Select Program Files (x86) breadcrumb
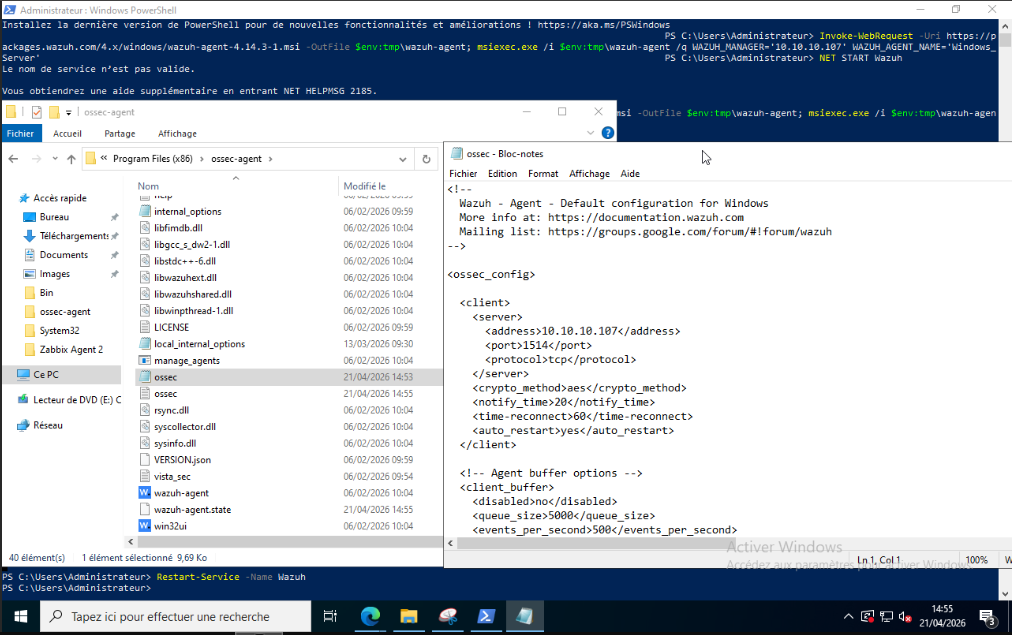 [x=152, y=159]
